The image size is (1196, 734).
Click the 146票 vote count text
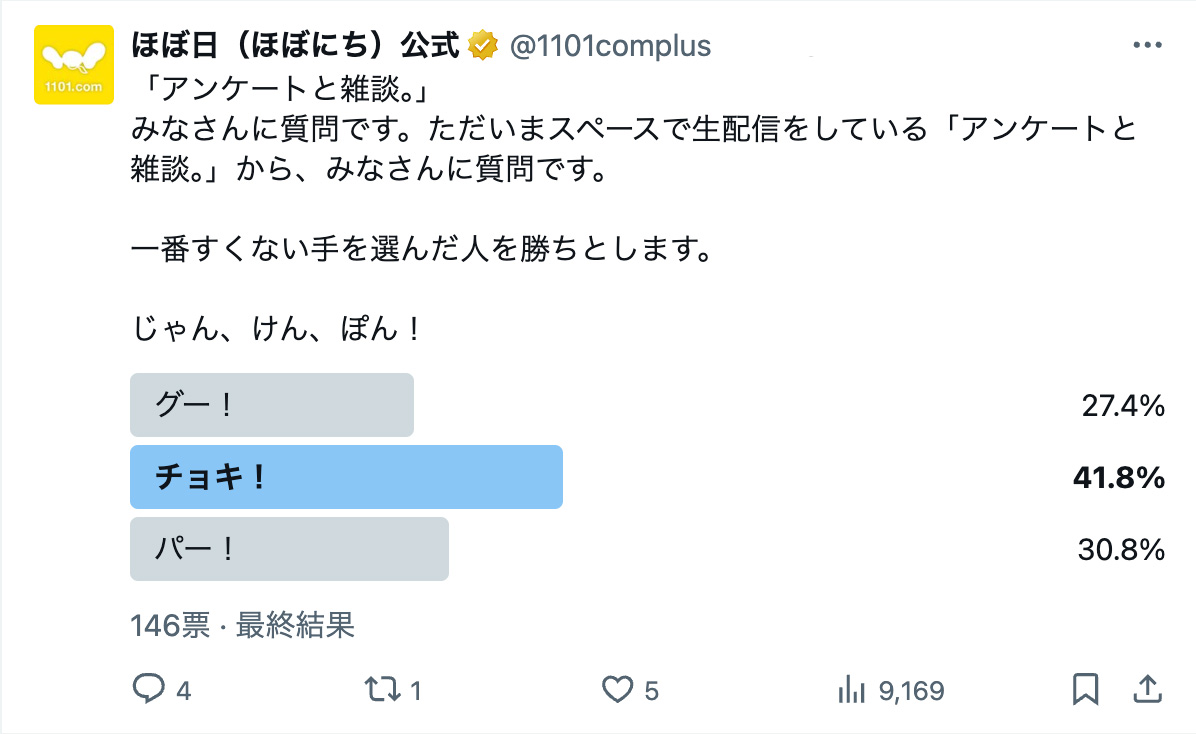coord(170,626)
